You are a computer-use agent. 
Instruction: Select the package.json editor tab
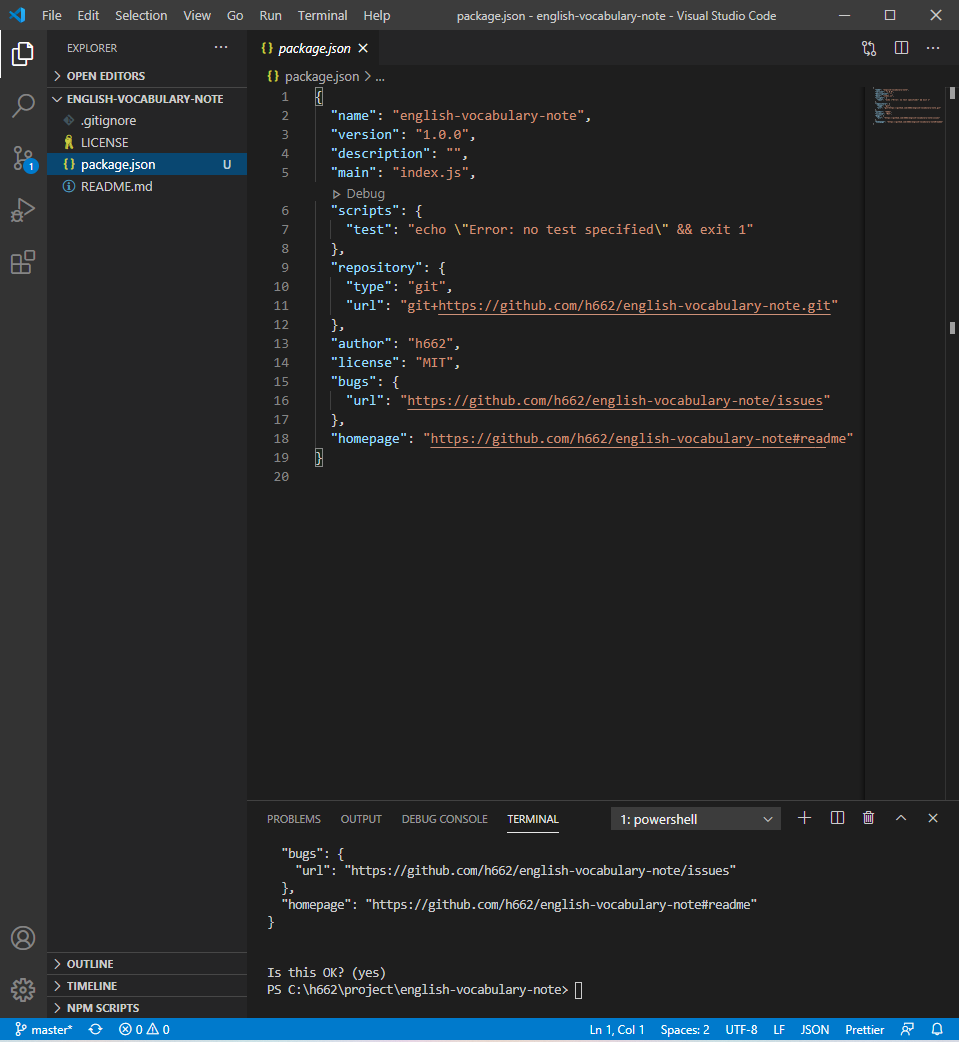tap(313, 49)
